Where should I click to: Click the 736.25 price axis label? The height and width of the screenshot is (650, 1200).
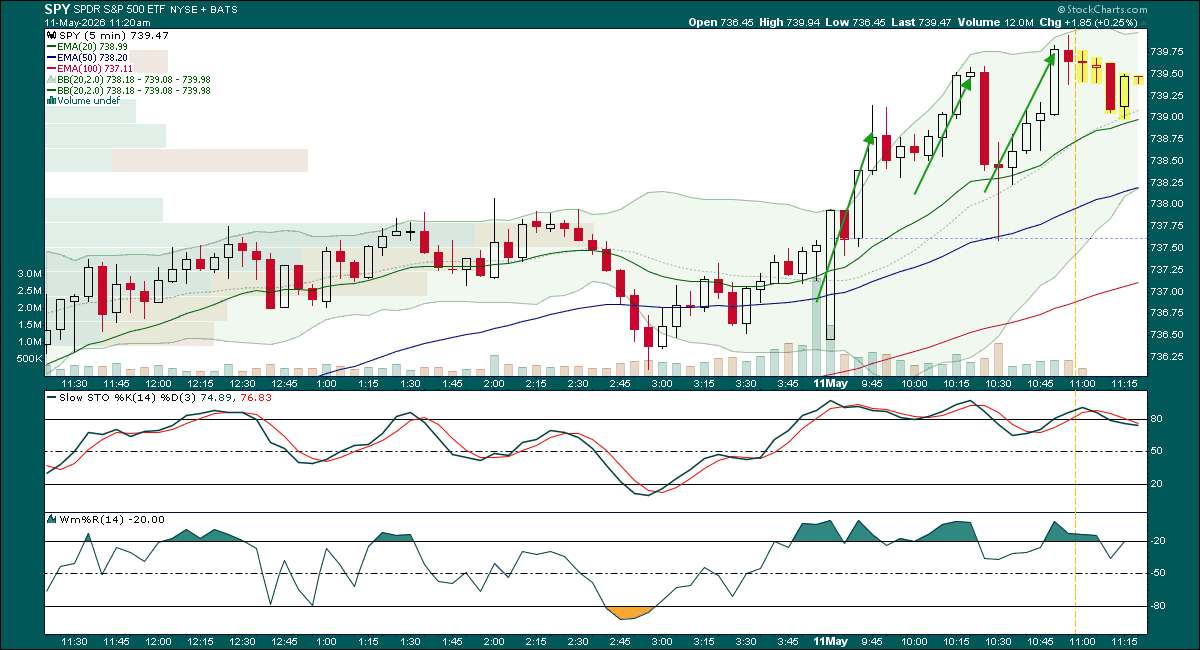1166,356
